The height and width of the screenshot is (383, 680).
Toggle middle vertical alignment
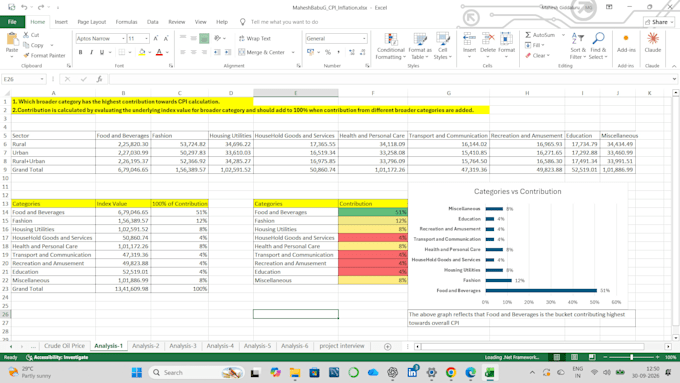point(193,39)
